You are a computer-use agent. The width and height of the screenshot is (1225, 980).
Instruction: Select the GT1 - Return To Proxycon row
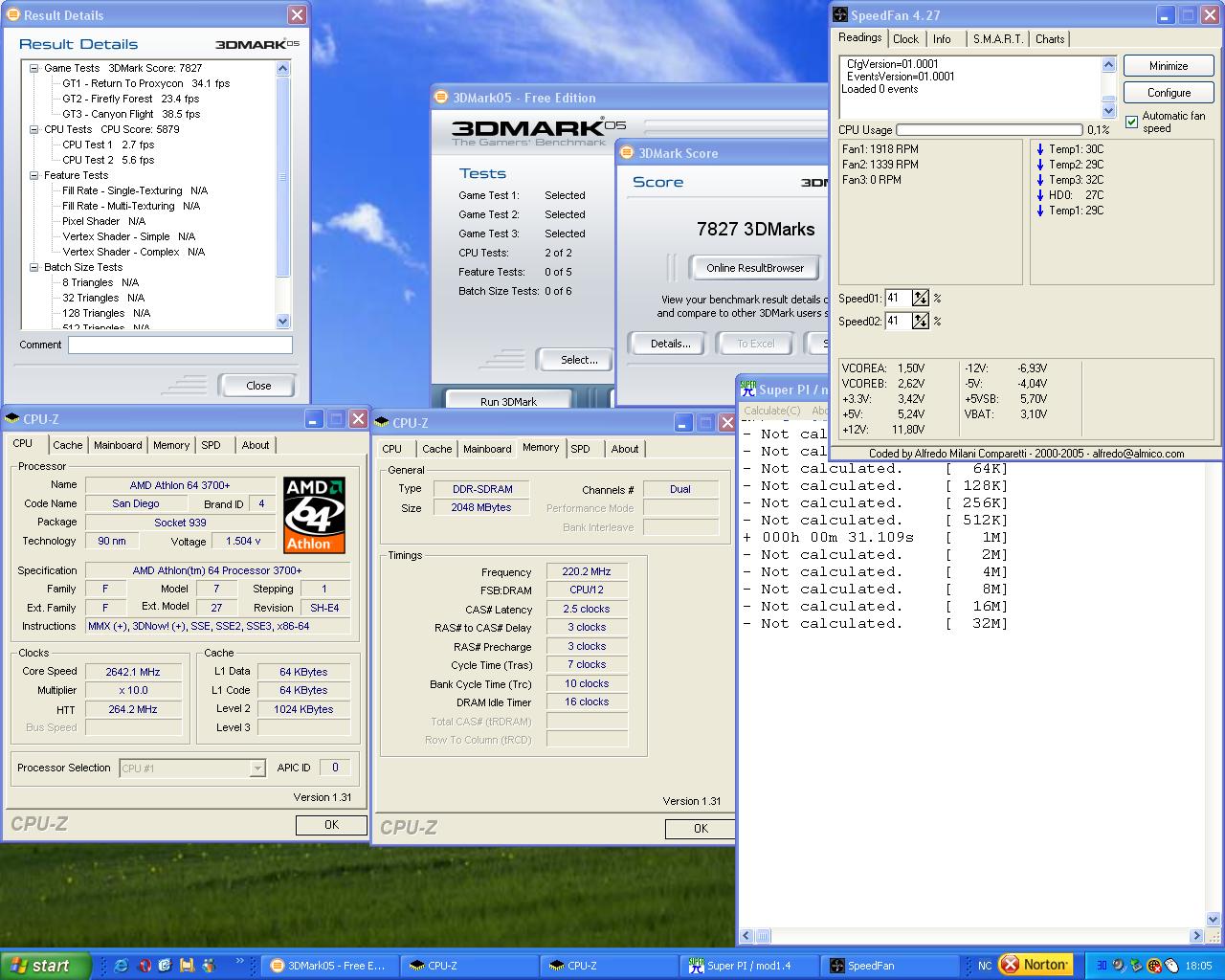[x=146, y=83]
